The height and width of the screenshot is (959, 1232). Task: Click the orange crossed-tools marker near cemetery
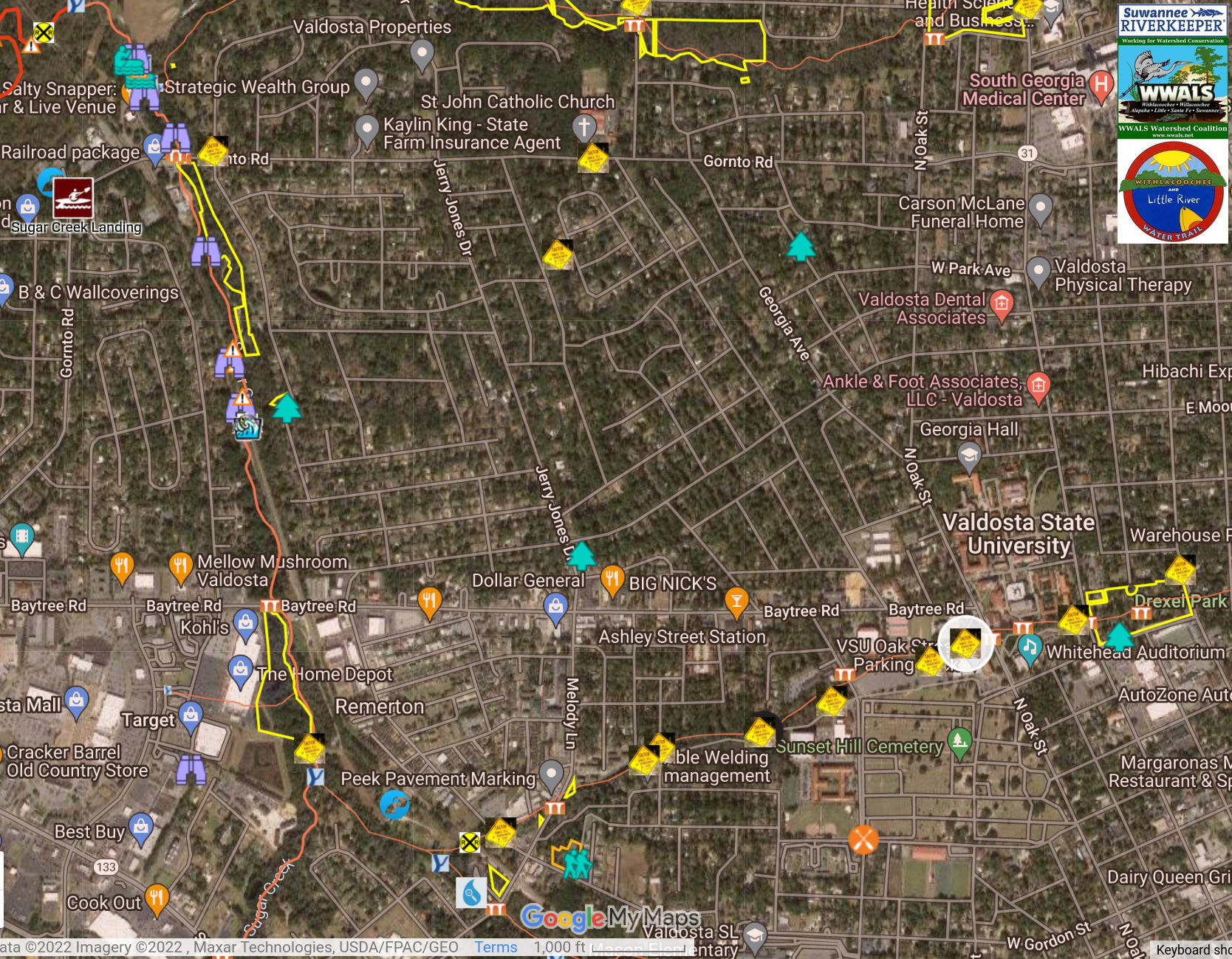(x=863, y=839)
